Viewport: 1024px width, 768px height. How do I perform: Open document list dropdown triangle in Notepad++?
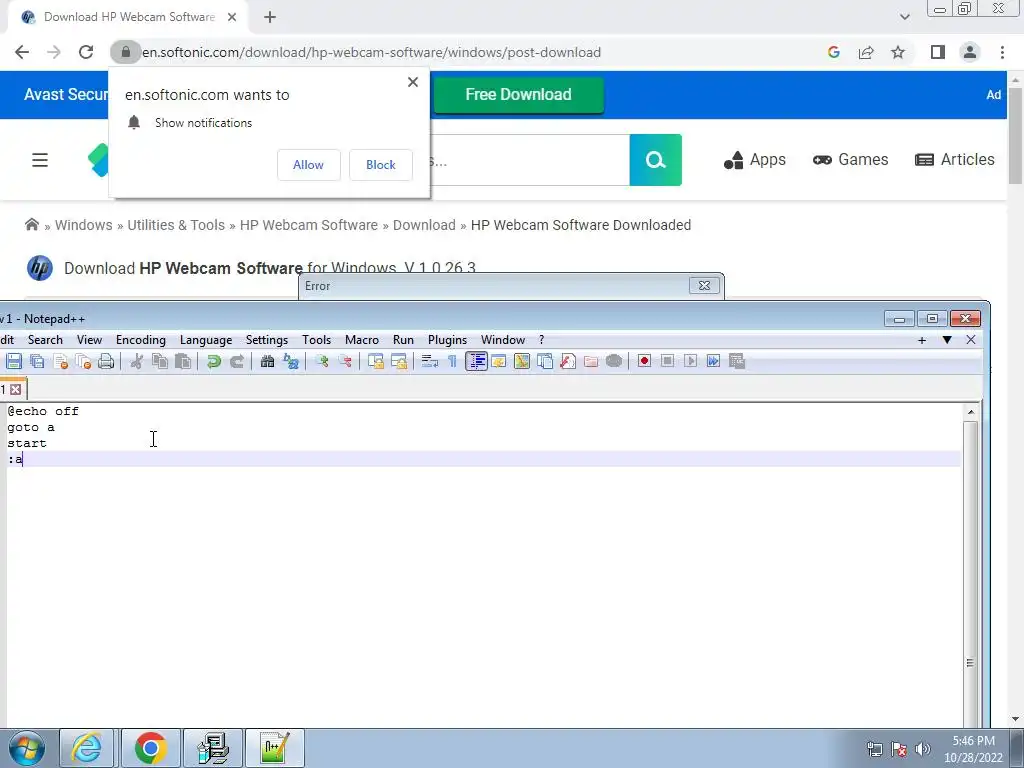tap(946, 340)
